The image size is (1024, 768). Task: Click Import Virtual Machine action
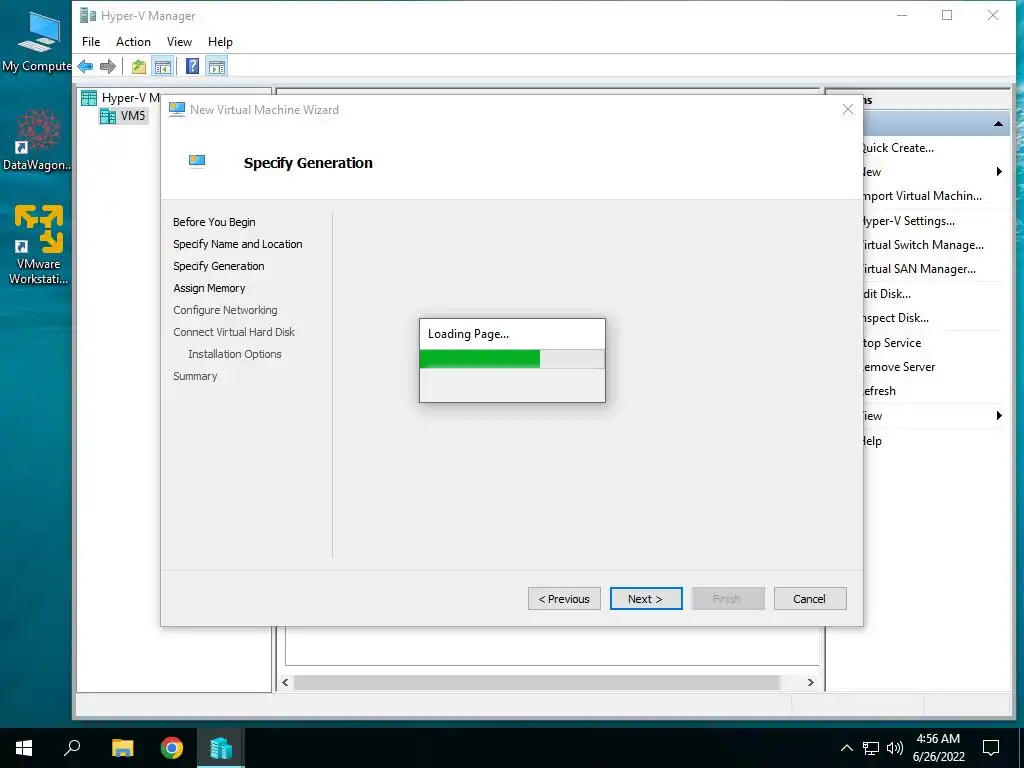coord(922,197)
